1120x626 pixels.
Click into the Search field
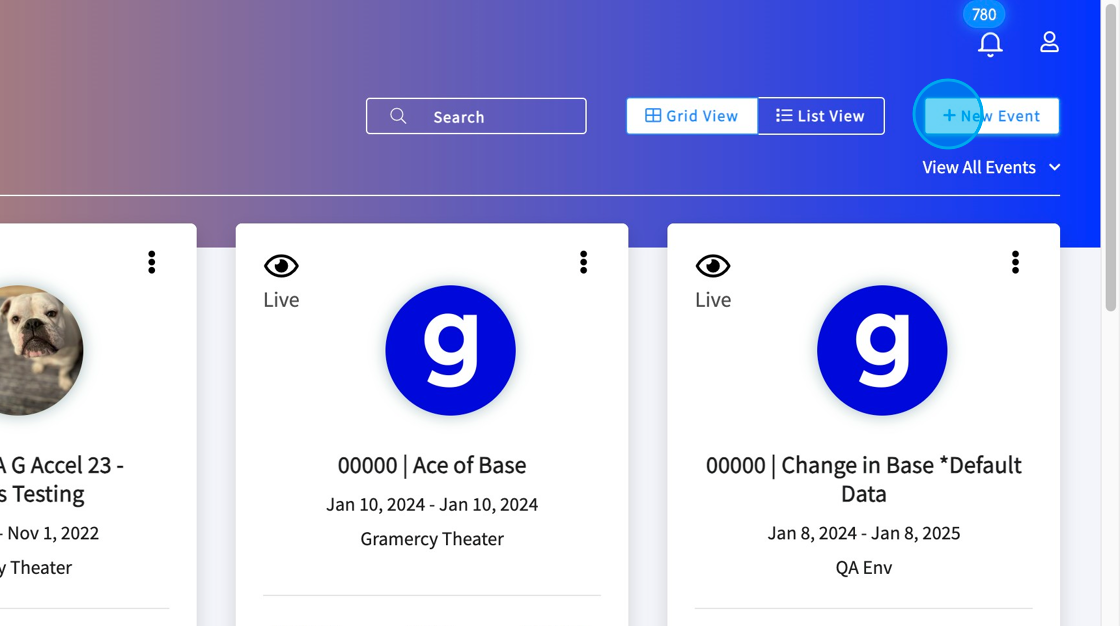[x=476, y=116]
